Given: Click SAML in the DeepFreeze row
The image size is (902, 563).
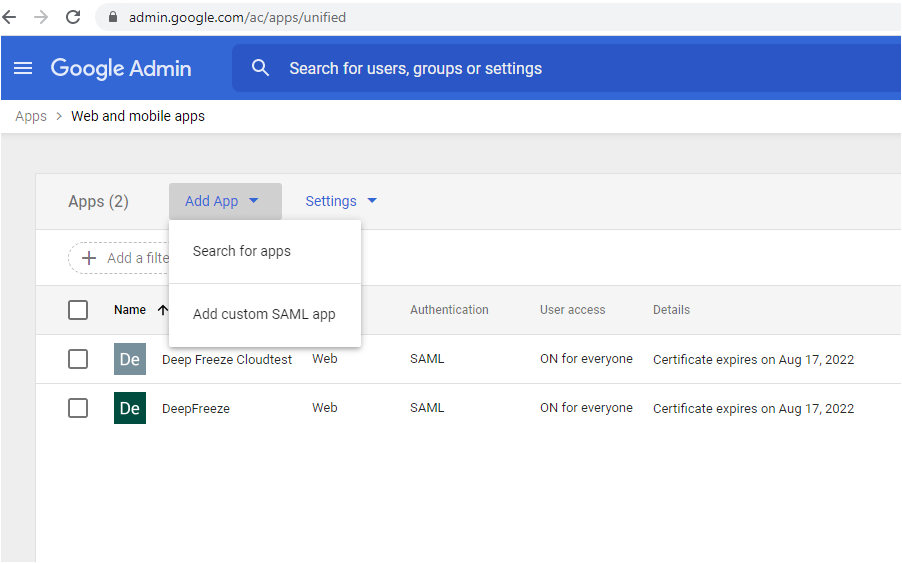Looking at the screenshot, I should coord(427,408).
